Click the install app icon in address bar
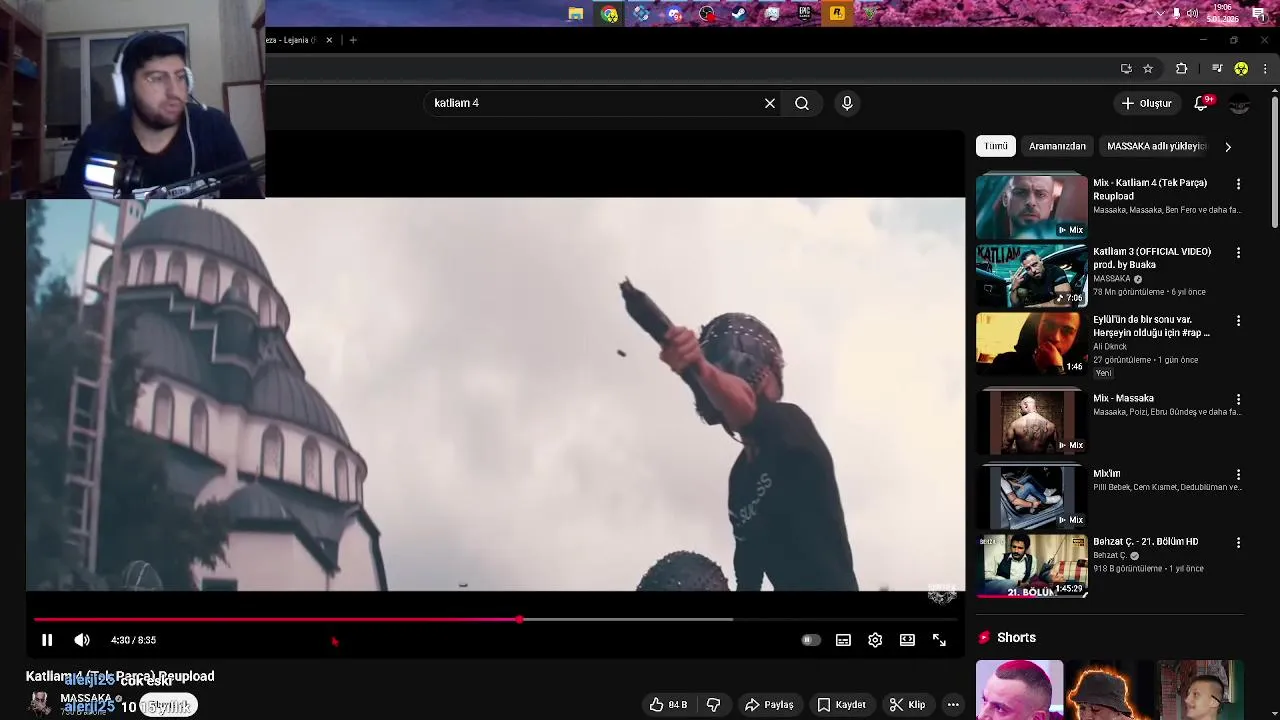This screenshot has width=1280, height=720. (x=1126, y=68)
